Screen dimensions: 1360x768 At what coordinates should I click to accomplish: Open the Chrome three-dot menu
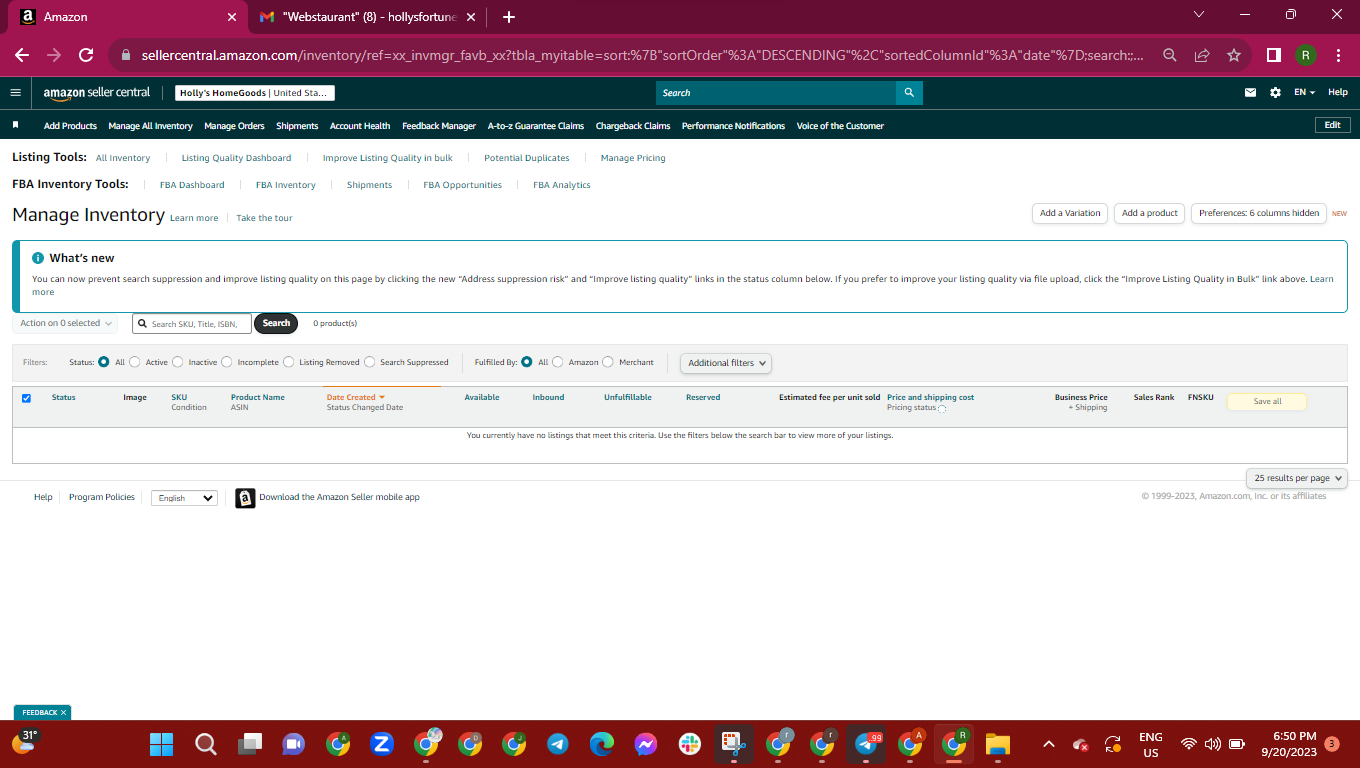(x=1338, y=55)
